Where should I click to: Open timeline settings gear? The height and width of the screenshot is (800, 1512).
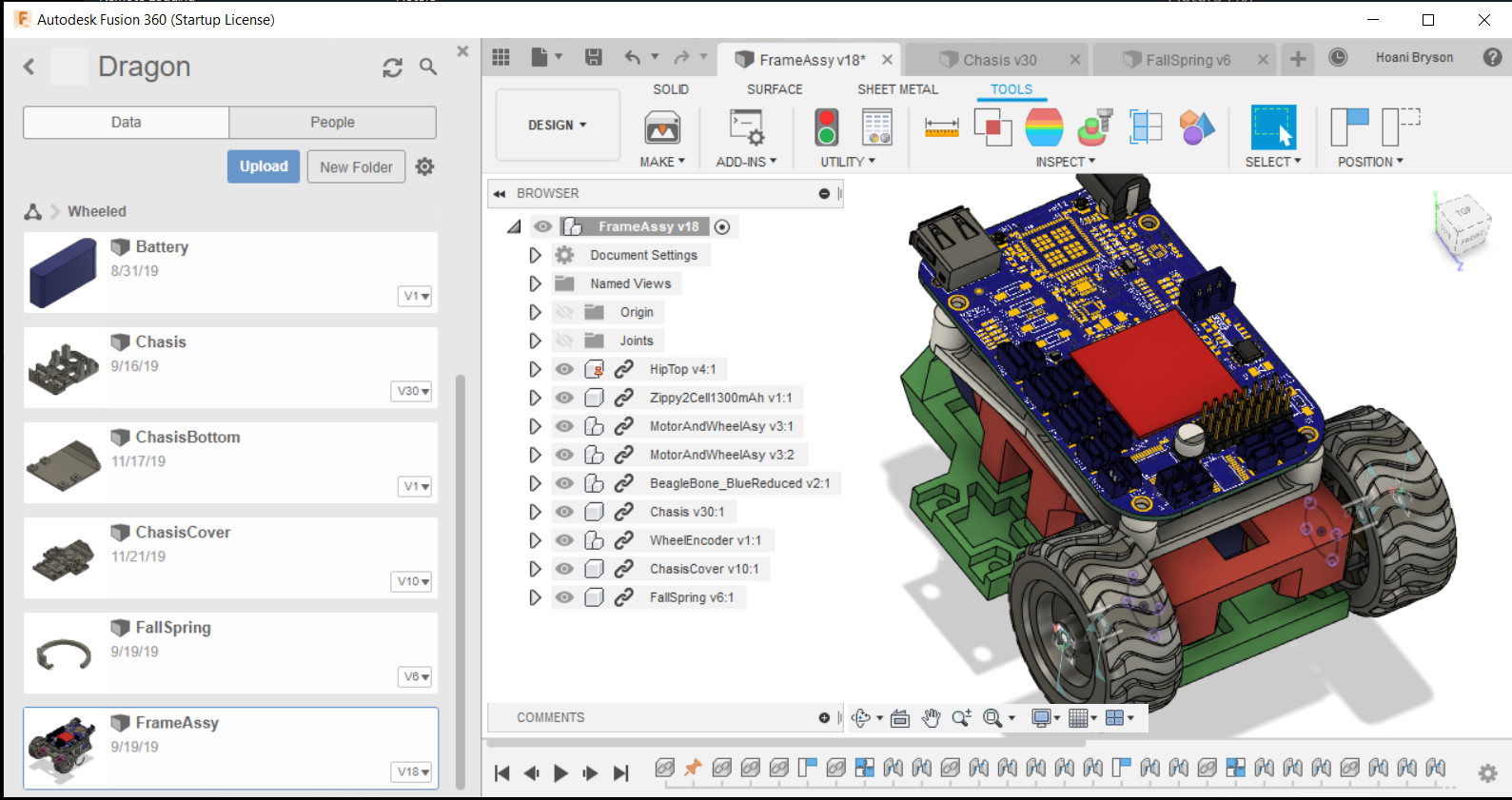[1488, 773]
